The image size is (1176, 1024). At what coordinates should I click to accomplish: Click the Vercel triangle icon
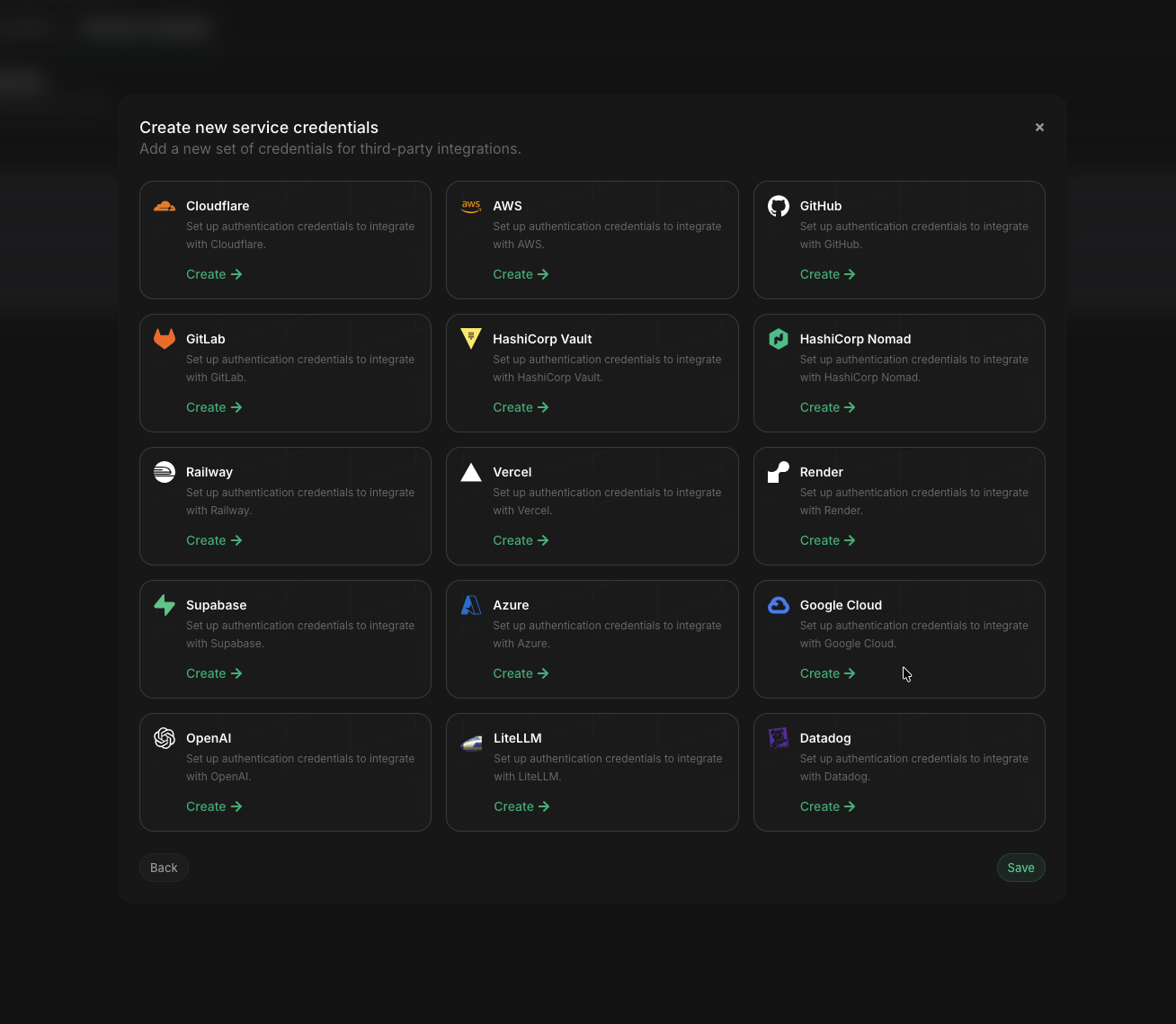[x=471, y=472]
